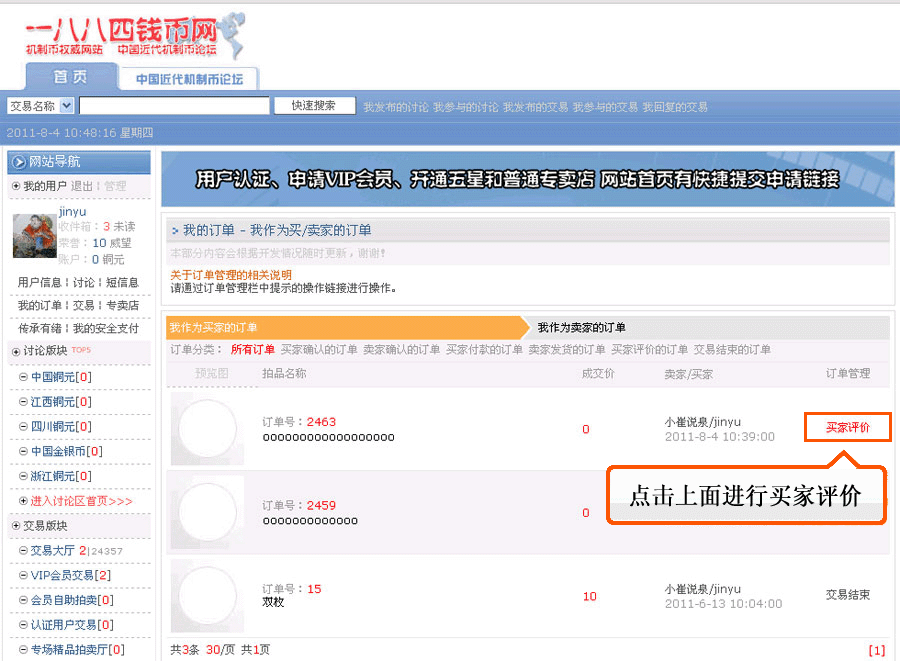
Task: Click the site logo at top left
Action: click(130, 35)
